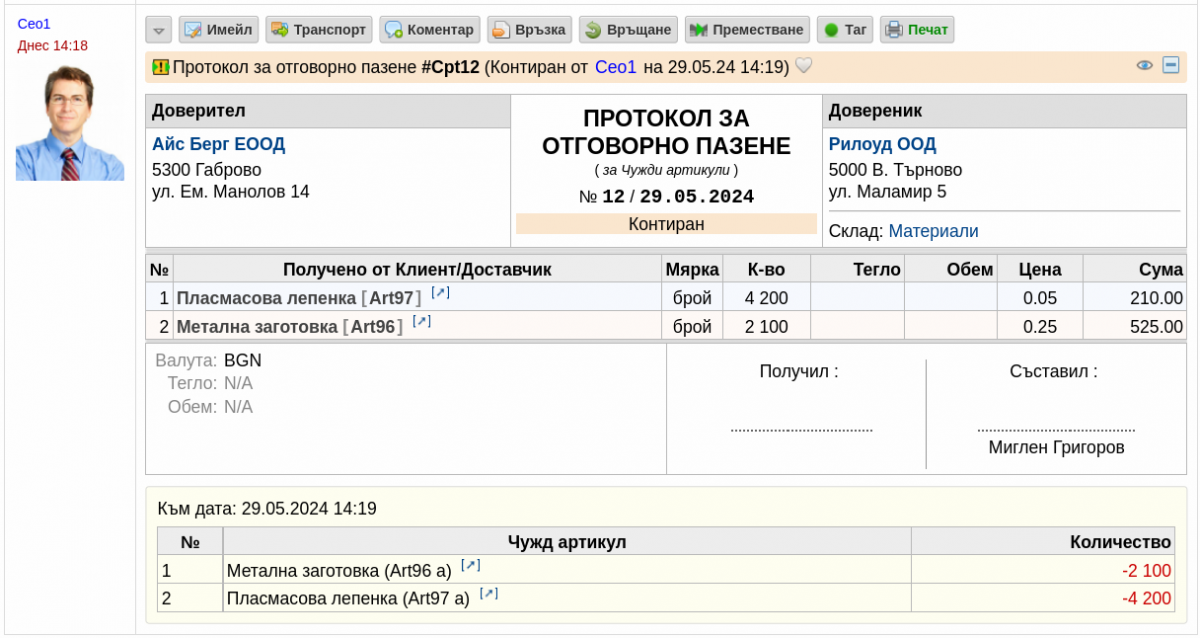The height and width of the screenshot is (638, 1200).
Task: Click the Преместване button
Action: point(746,30)
